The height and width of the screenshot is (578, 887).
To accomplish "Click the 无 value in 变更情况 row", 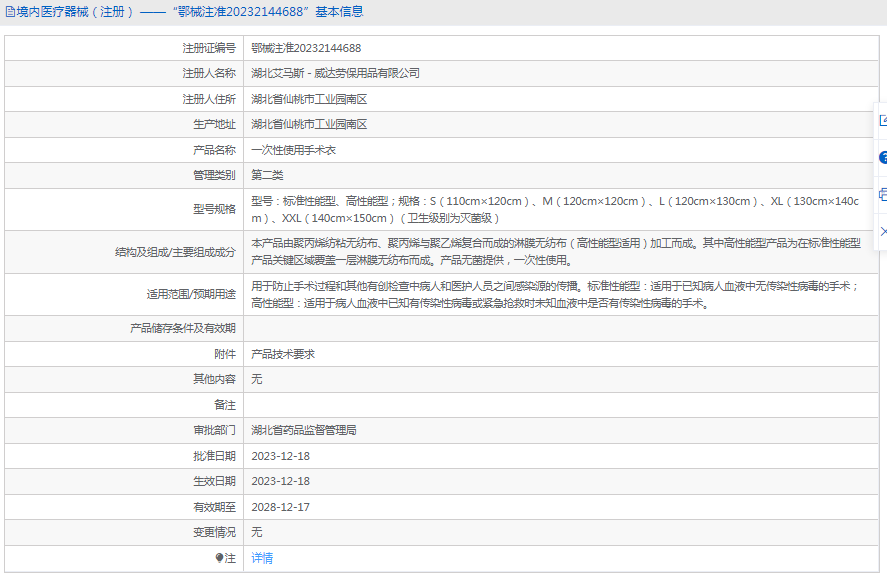I will click(x=257, y=532).
